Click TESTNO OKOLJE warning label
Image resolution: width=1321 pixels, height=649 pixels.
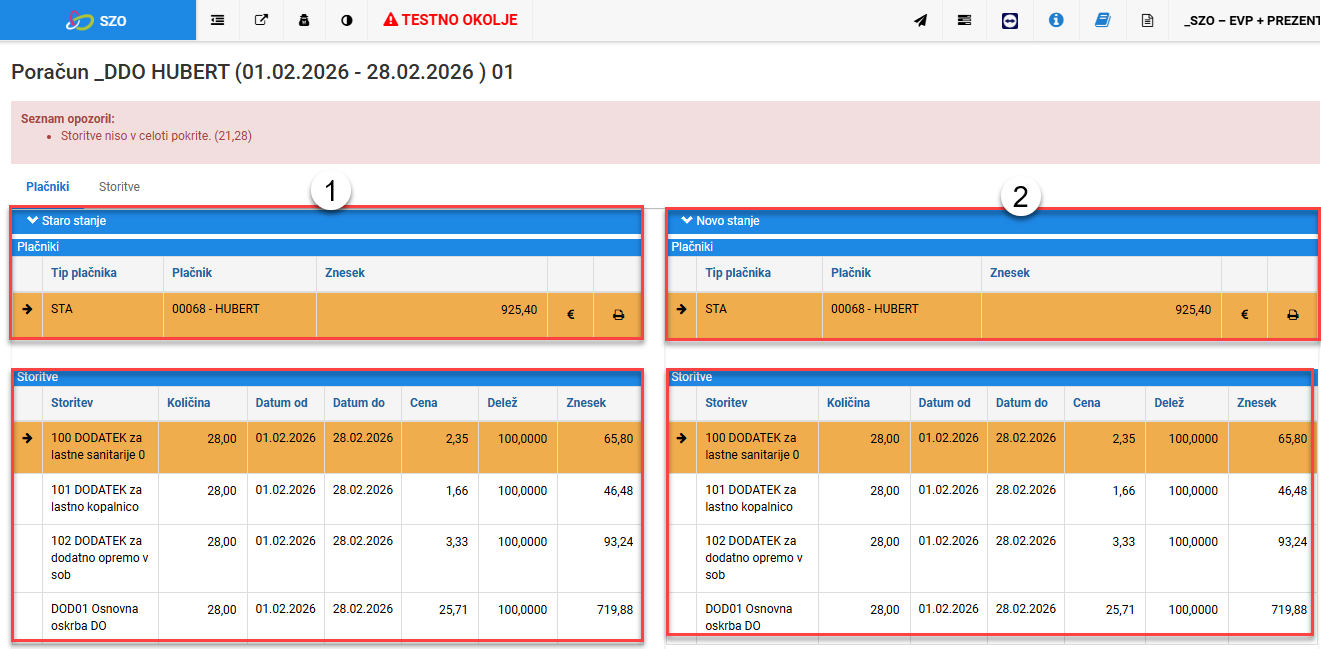pos(450,20)
